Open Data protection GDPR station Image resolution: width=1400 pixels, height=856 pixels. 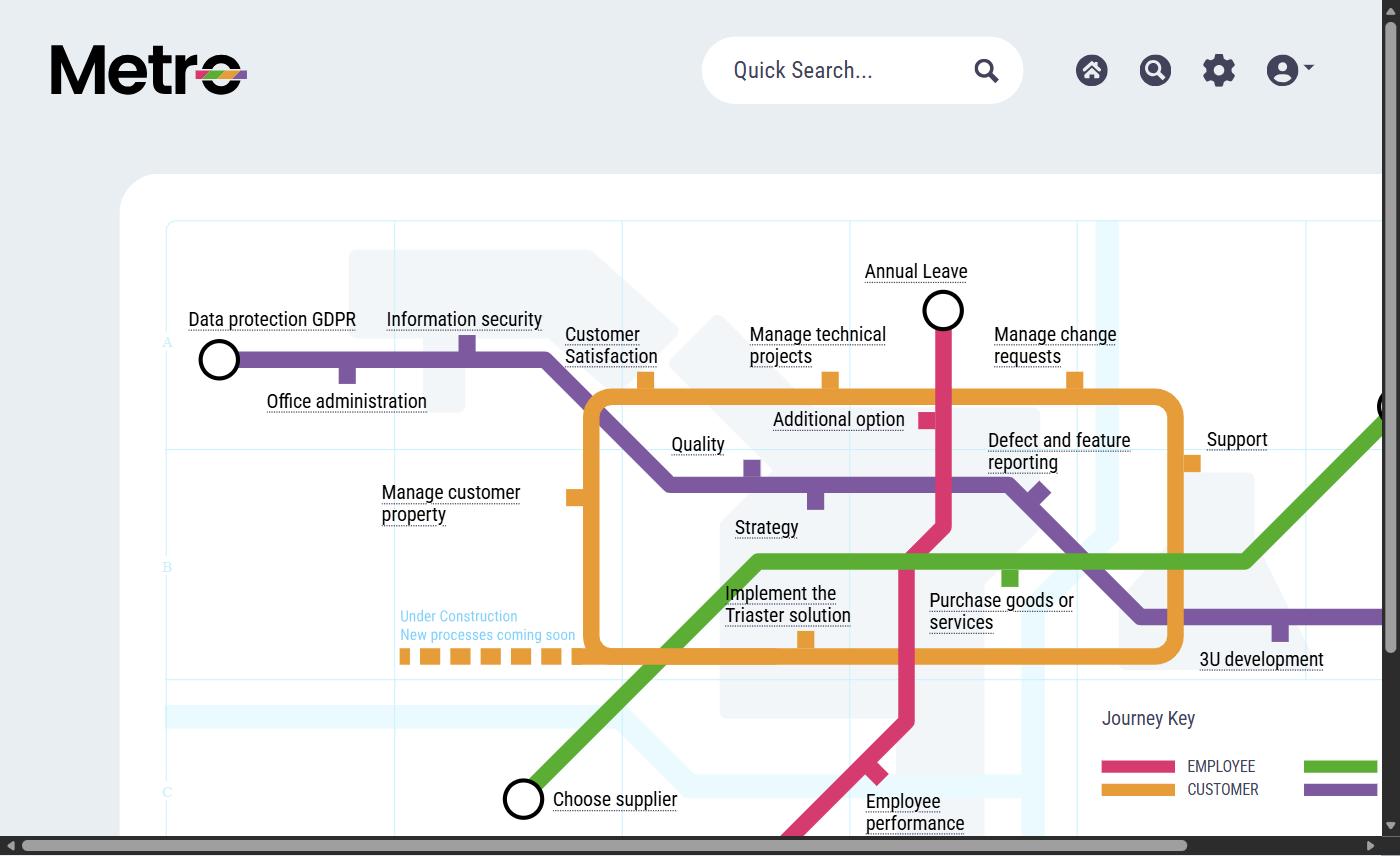[272, 320]
